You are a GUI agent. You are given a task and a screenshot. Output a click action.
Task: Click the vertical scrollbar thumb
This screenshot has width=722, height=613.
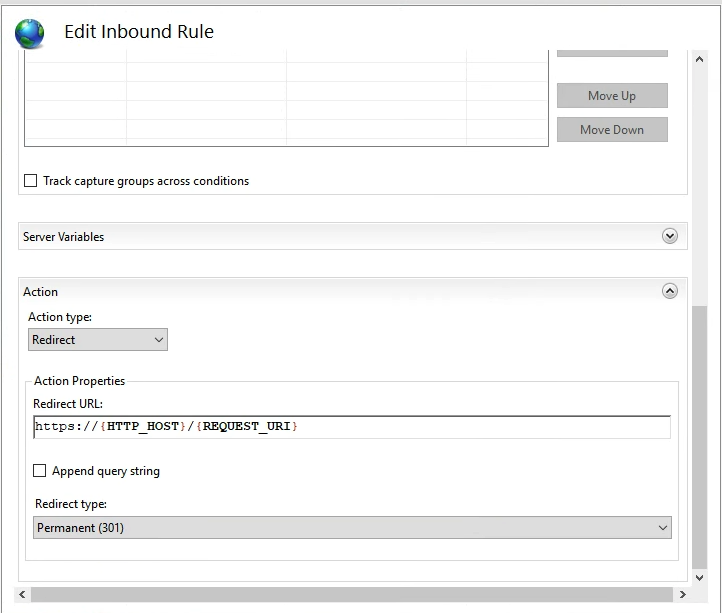click(x=699, y=437)
